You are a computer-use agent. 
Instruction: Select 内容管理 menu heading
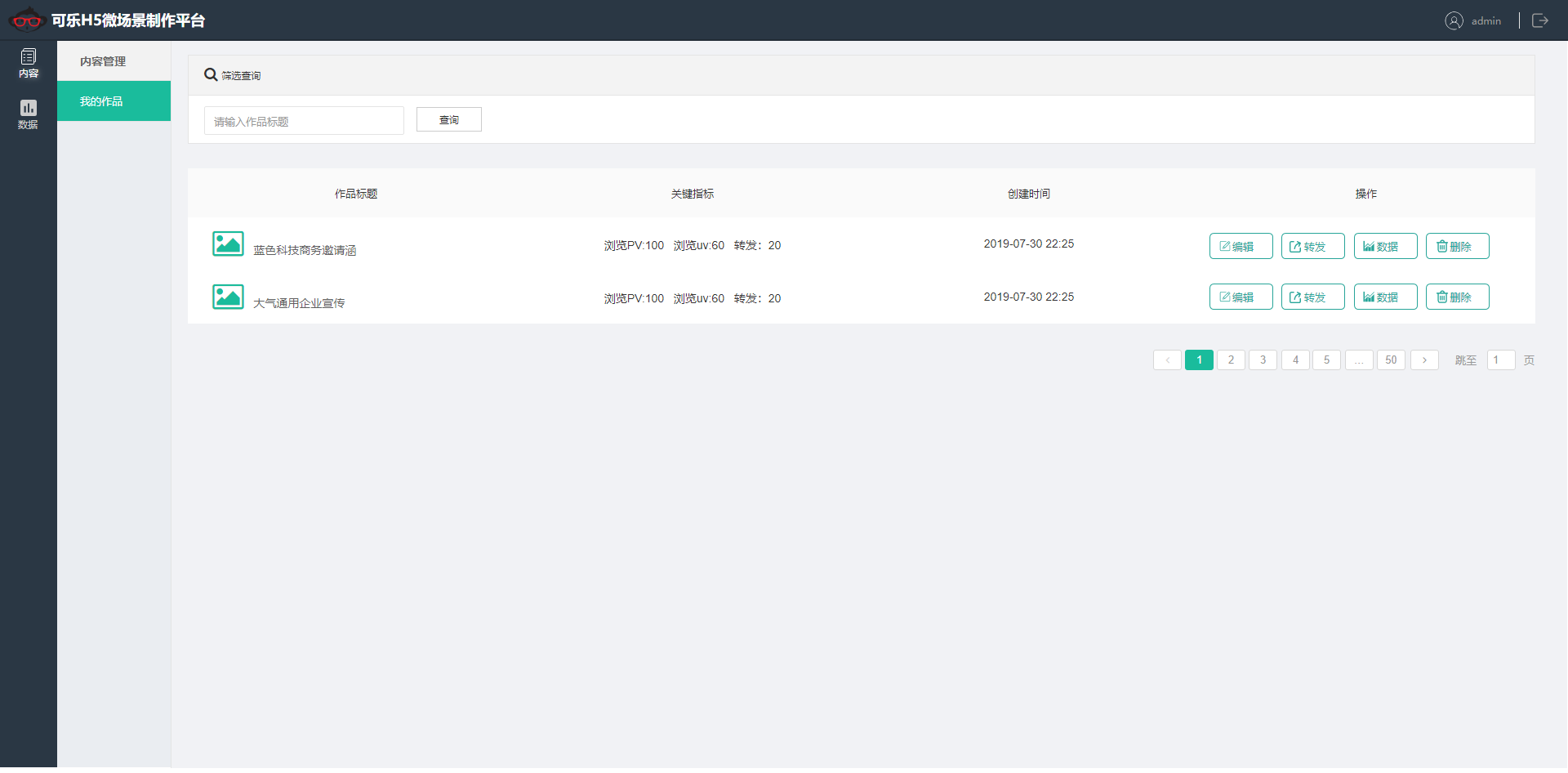pos(103,61)
